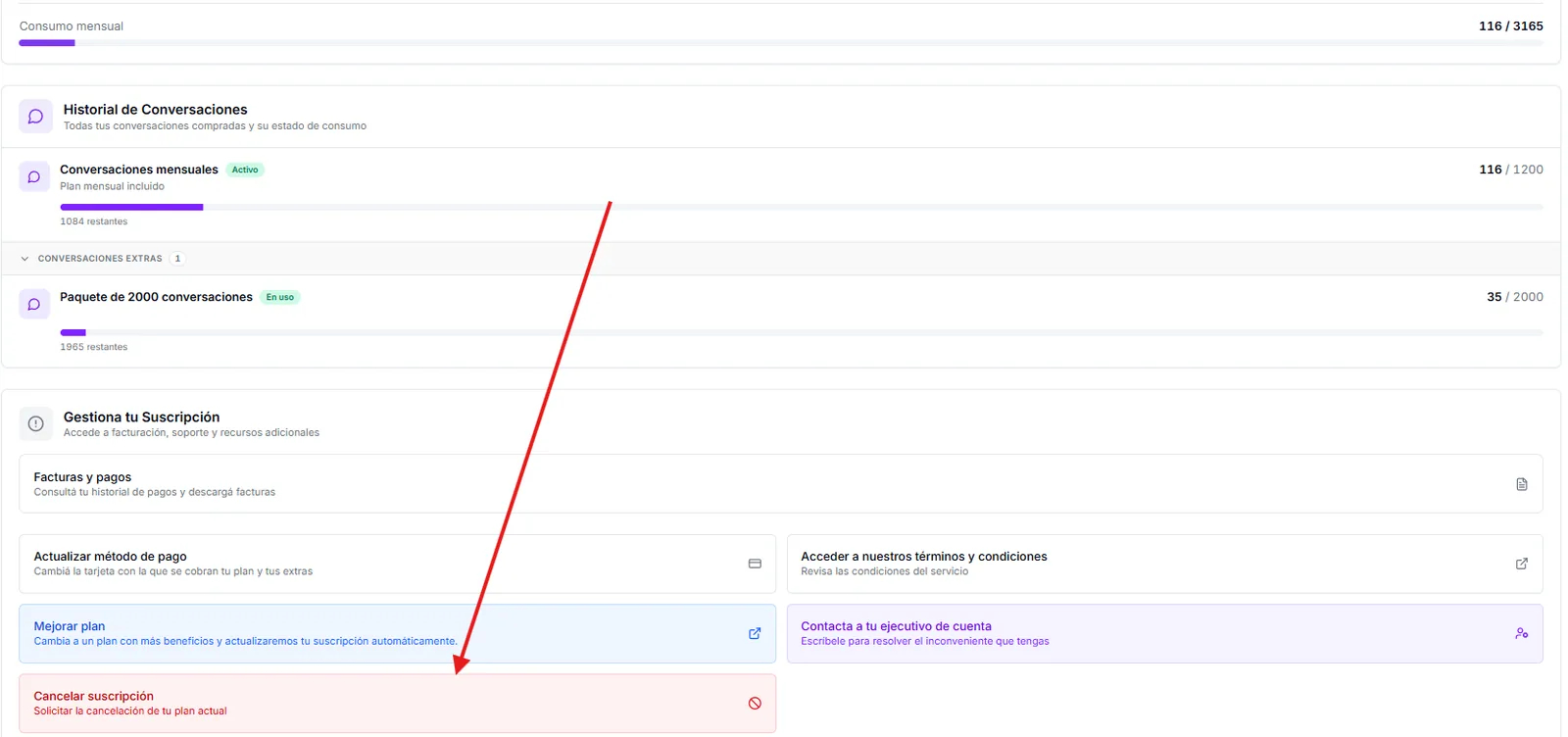Click the external link icon in Mejorar plan
1568x737 pixels.
[755, 633]
